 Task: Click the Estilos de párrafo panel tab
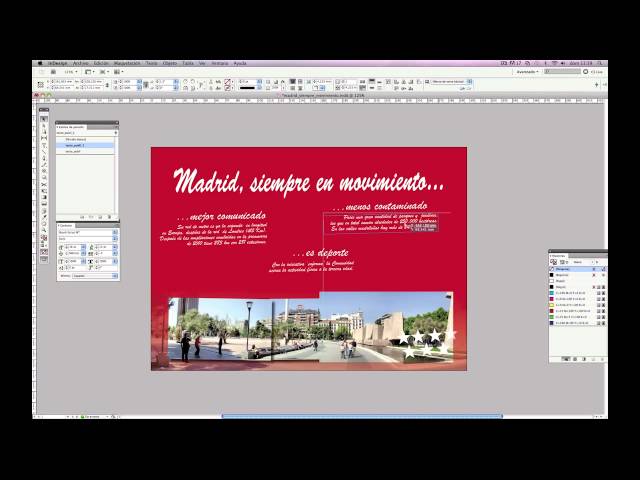[x=70, y=127]
